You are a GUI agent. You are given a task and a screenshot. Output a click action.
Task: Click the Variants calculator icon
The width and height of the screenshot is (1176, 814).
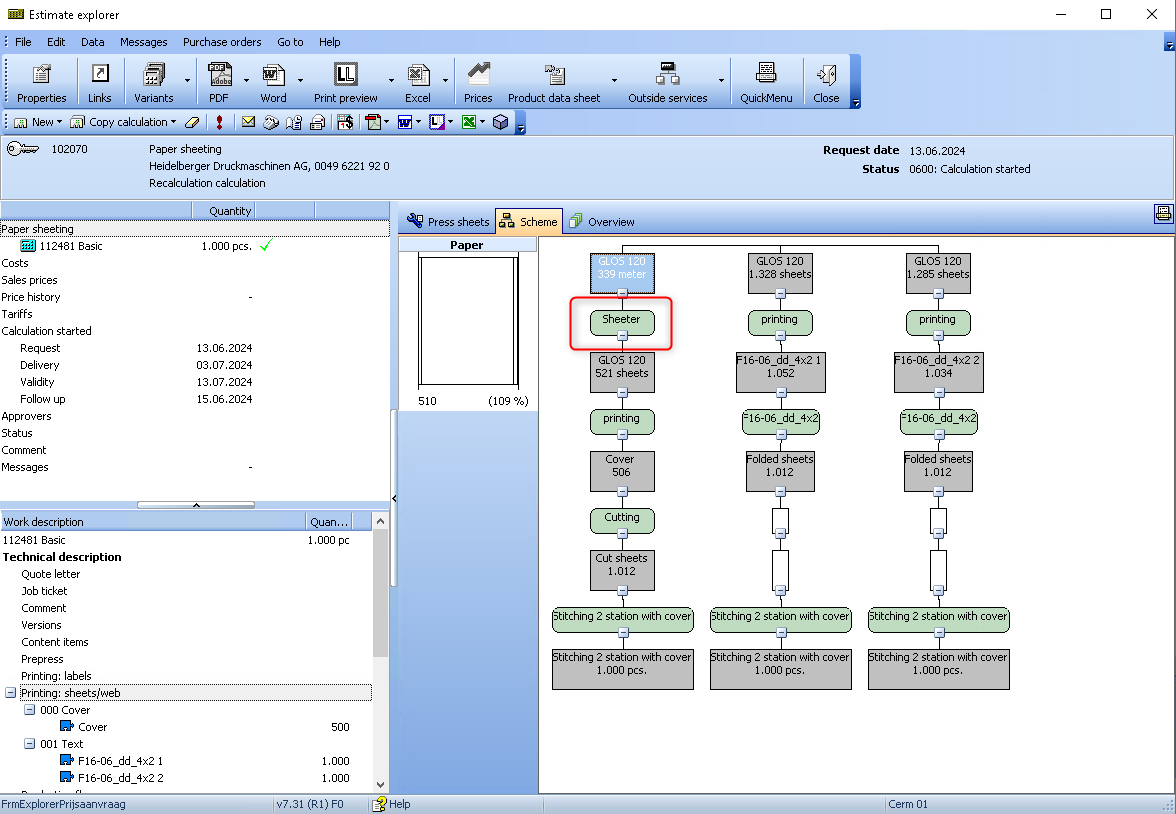point(153,75)
